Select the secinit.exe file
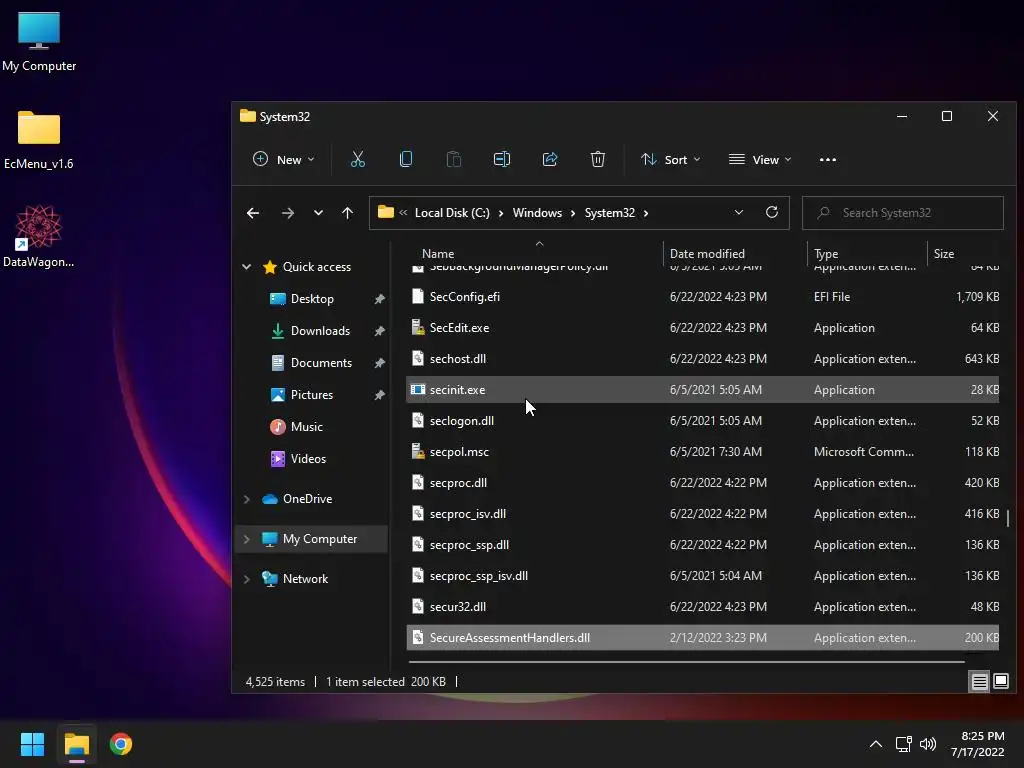Image resolution: width=1024 pixels, height=768 pixels. coord(703,390)
